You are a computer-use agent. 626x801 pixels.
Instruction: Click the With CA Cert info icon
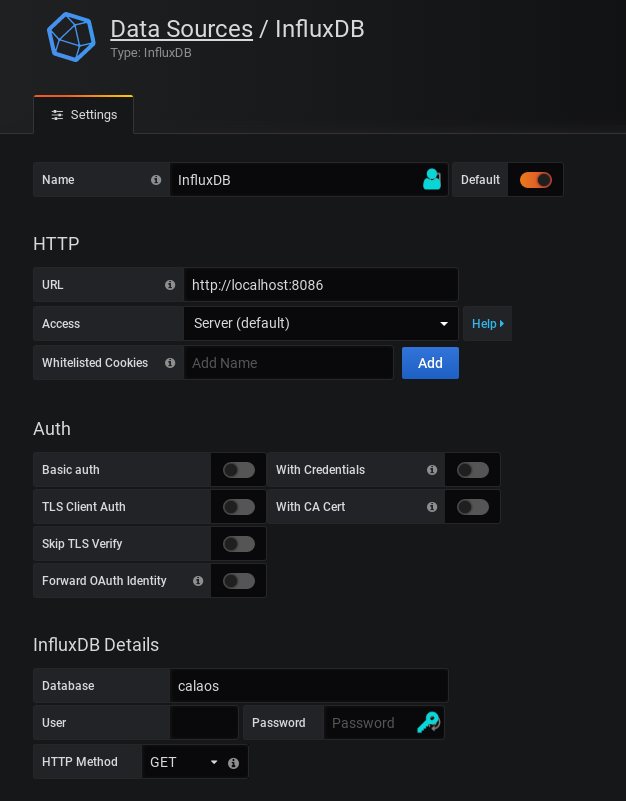click(x=432, y=507)
